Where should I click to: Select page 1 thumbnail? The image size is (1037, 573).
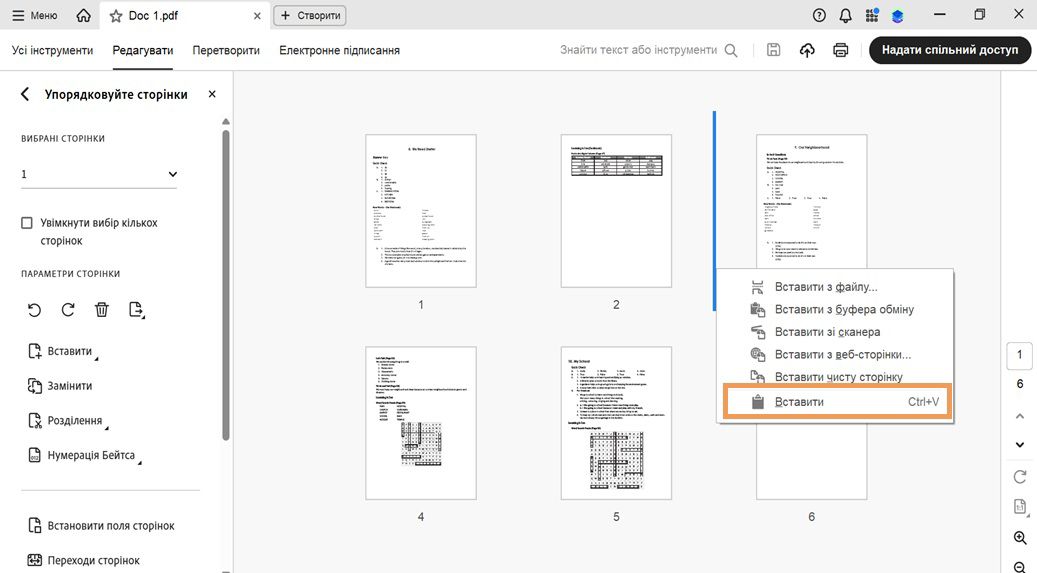click(x=421, y=211)
